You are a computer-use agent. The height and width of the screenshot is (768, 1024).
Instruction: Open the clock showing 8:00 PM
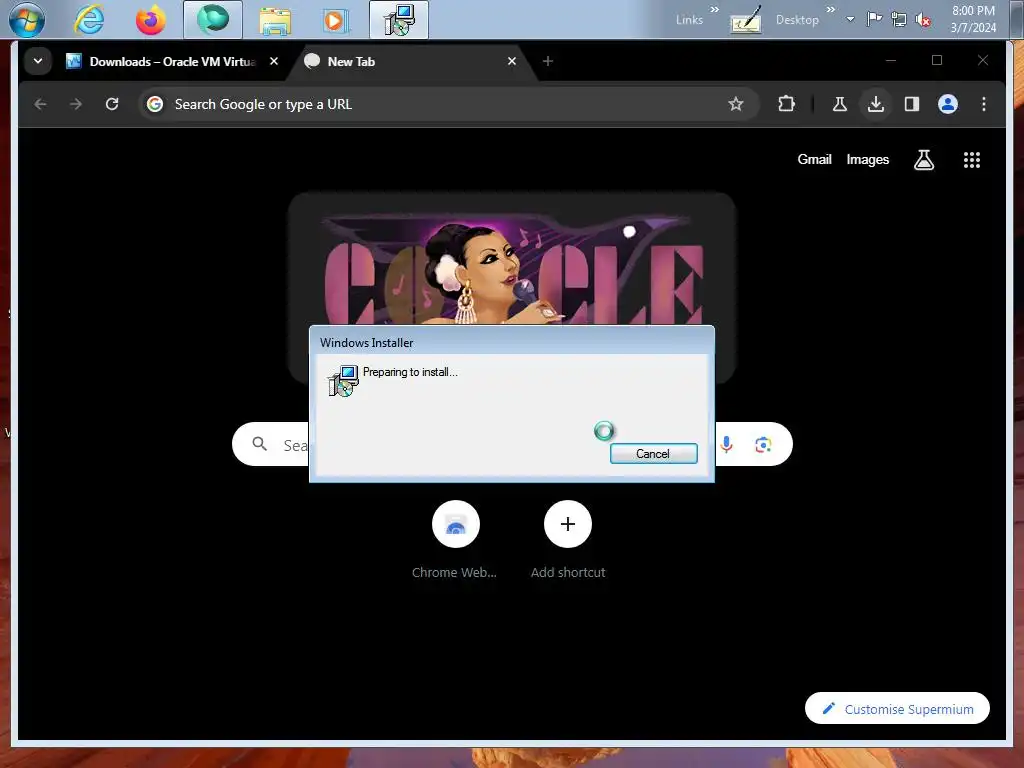(x=973, y=19)
